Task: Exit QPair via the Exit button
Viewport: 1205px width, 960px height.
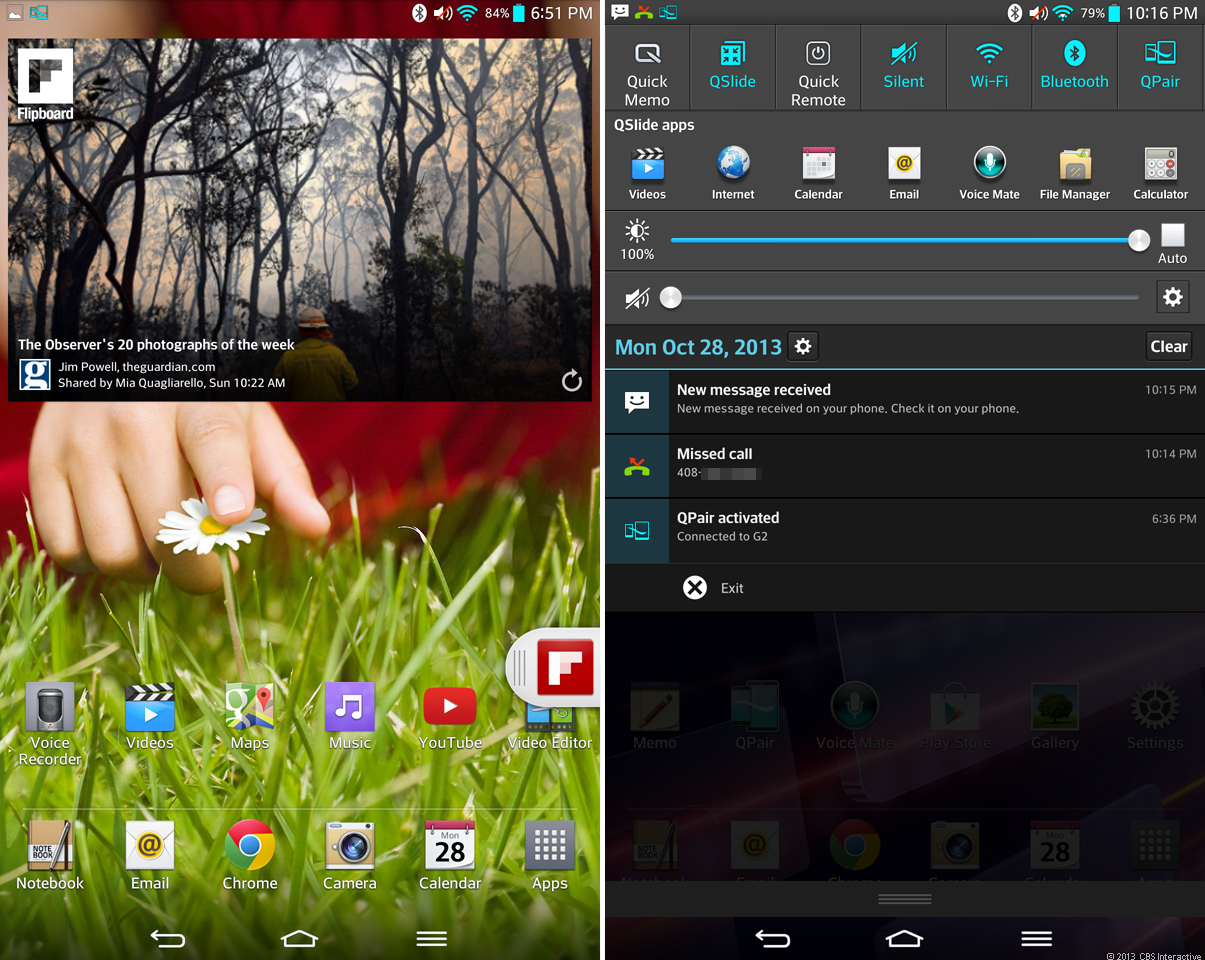Action: pyautogui.click(x=713, y=588)
